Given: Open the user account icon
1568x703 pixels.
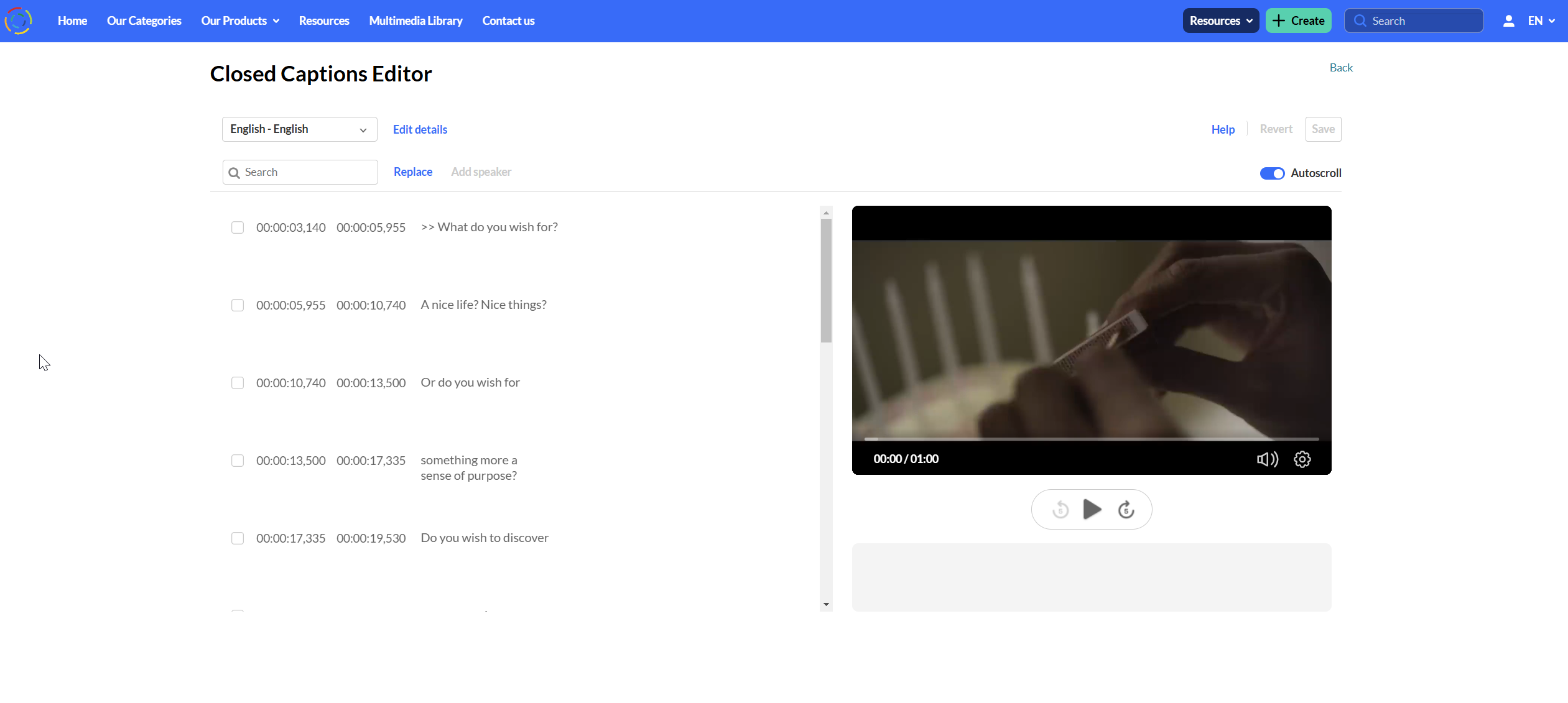Looking at the screenshot, I should (1508, 20).
